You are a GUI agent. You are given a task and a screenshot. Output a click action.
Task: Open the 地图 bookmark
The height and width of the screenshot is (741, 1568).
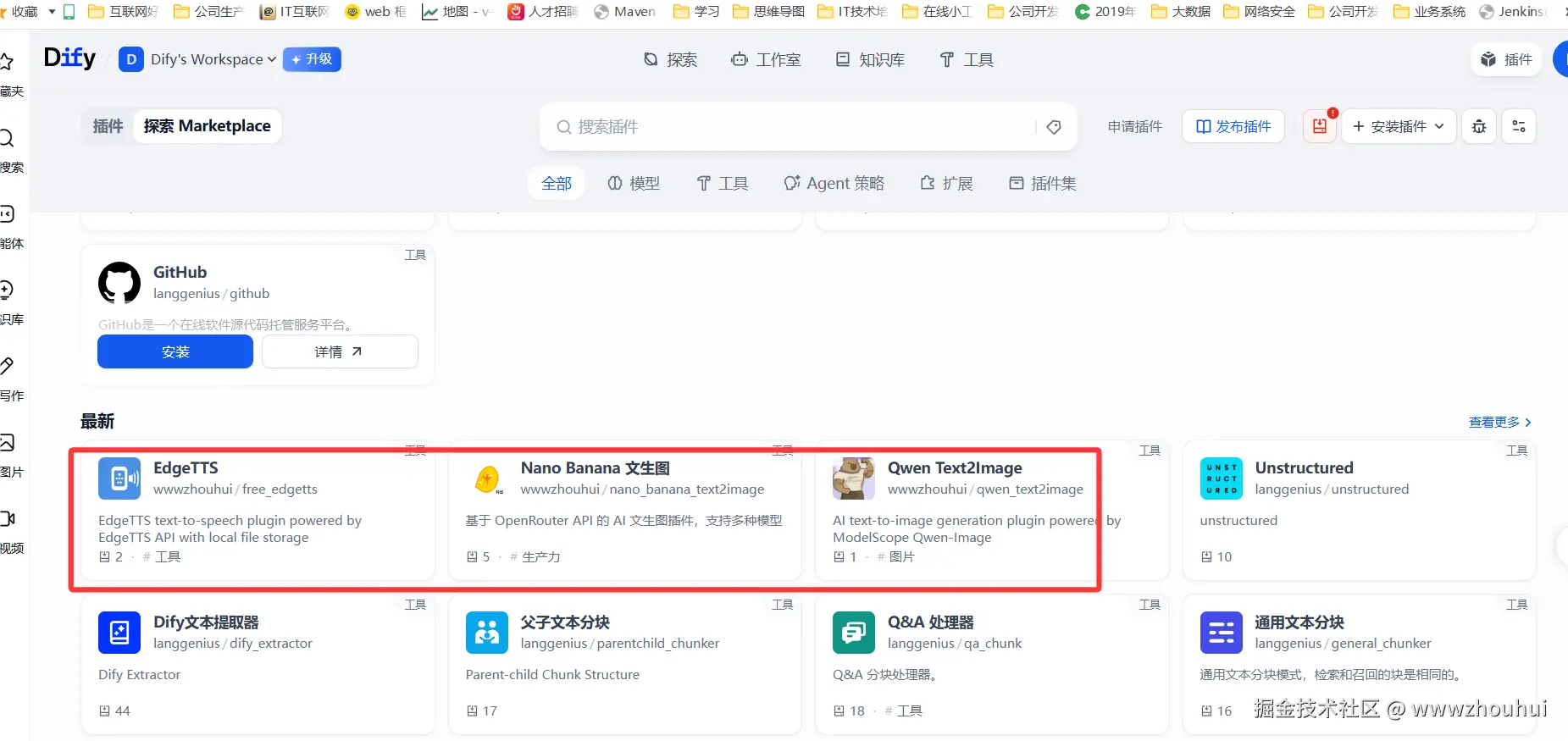click(x=456, y=11)
